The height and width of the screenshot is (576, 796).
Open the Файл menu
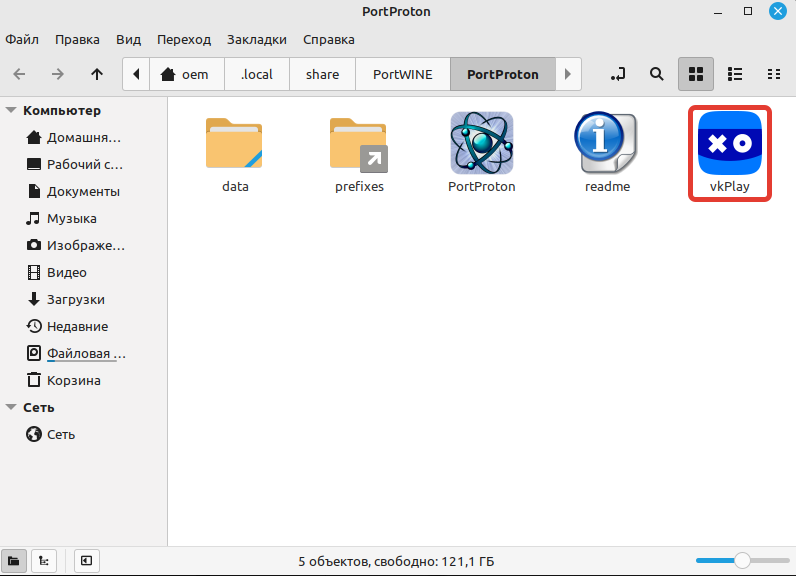pos(22,40)
